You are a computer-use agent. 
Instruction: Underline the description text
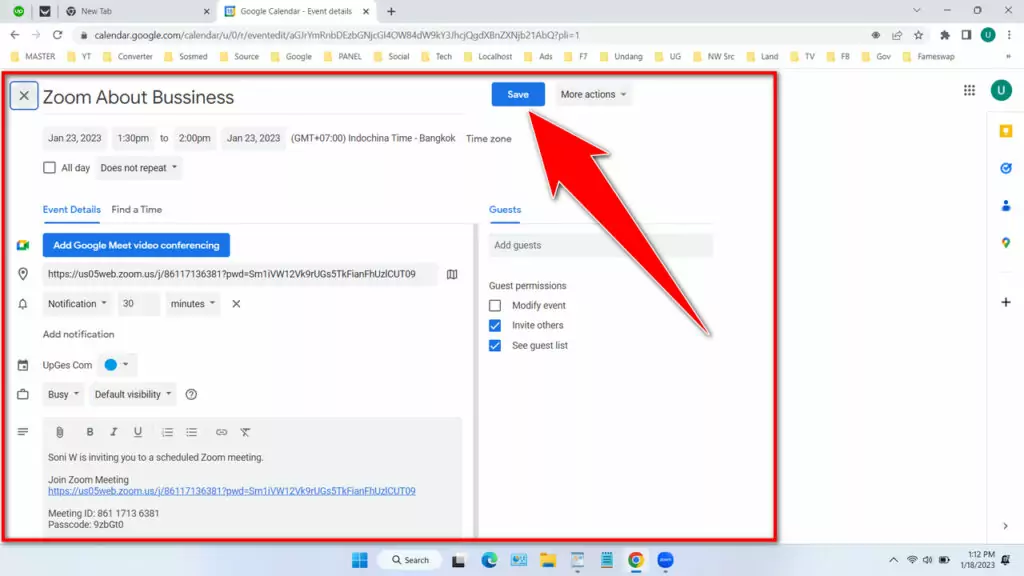pos(138,432)
